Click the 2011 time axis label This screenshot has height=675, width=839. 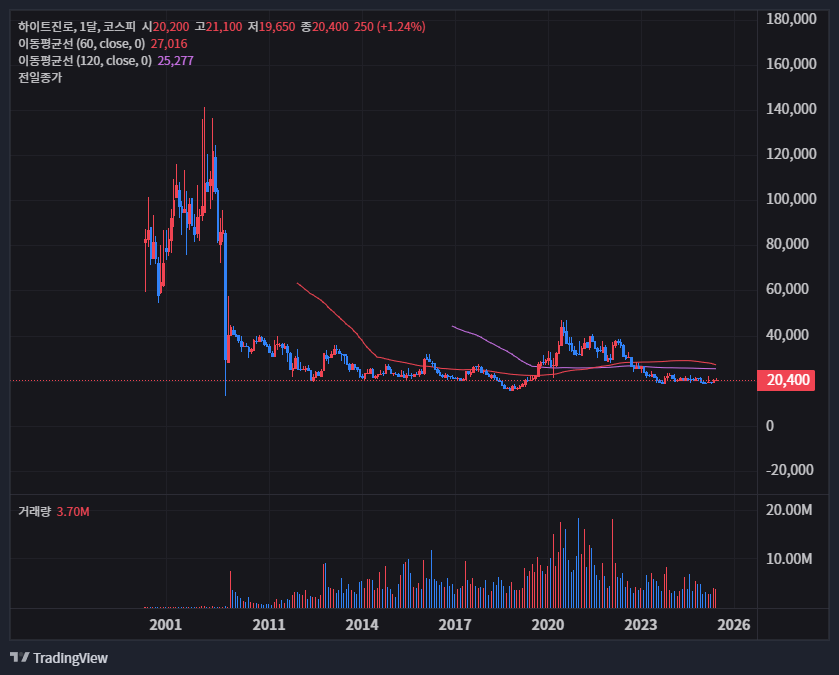269,625
